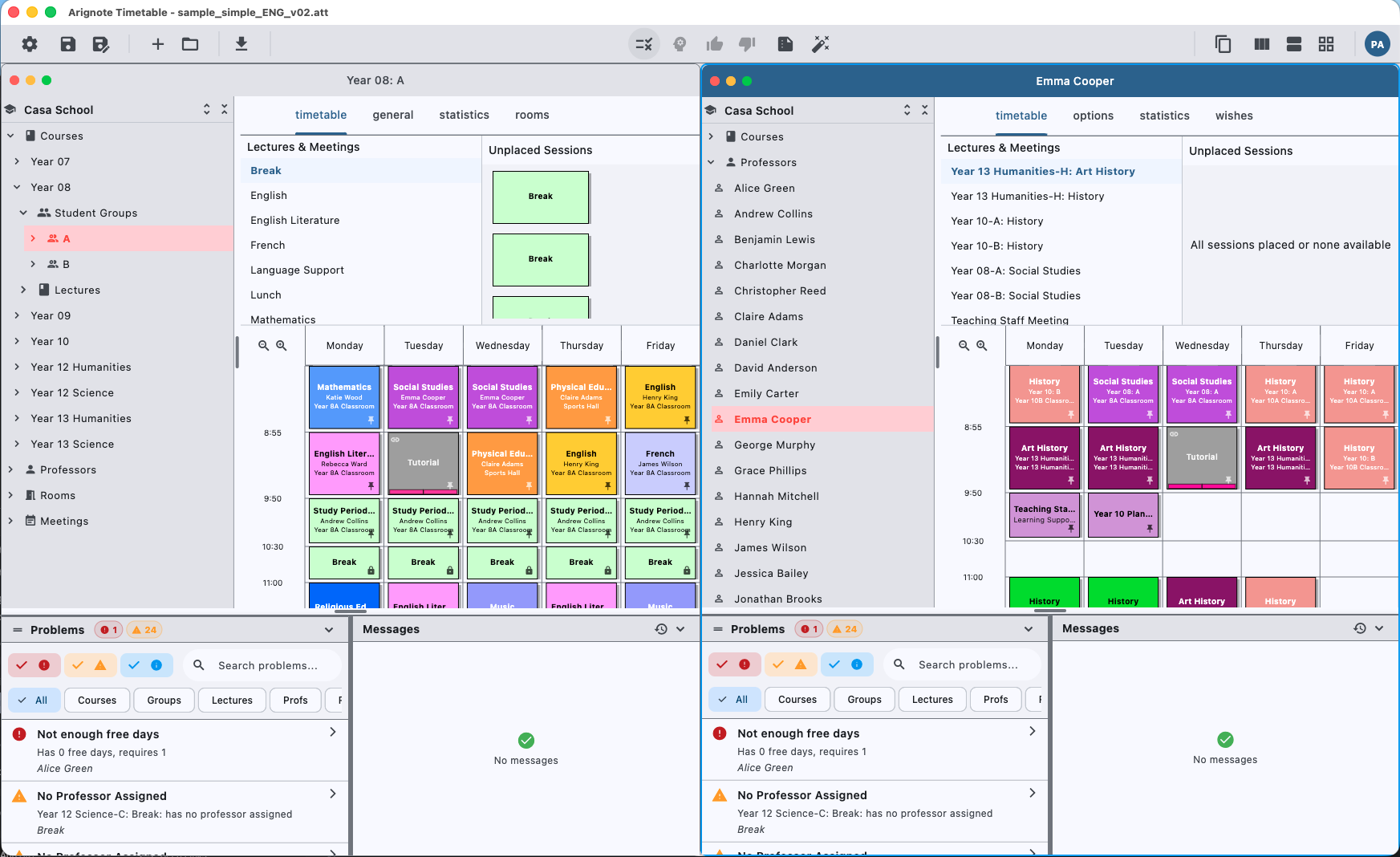The height and width of the screenshot is (857, 1400).
Task: Open left 'Not enough free days' problem
Action: click(x=175, y=750)
